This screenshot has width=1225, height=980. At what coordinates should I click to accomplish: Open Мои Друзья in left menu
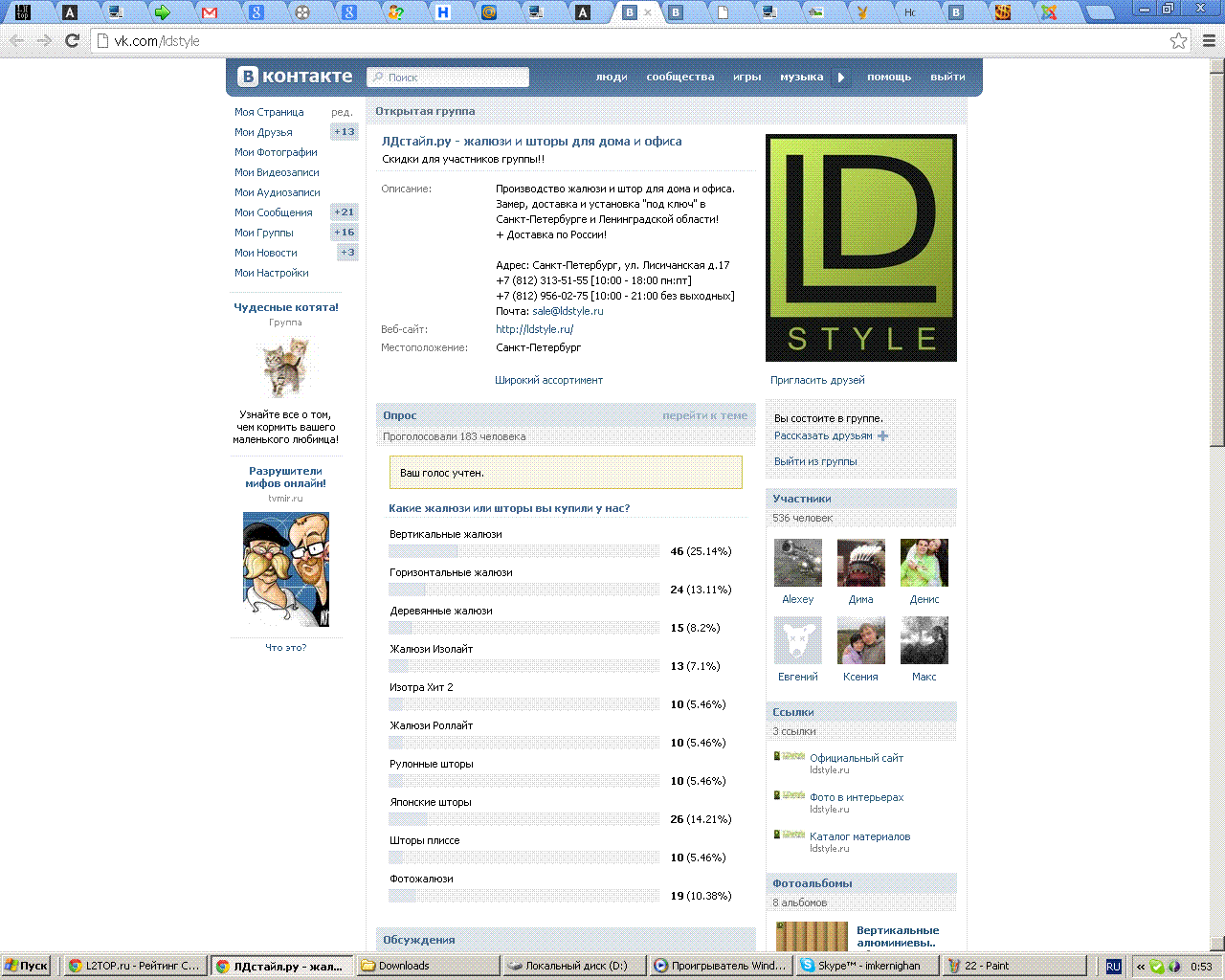click(263, 132)
